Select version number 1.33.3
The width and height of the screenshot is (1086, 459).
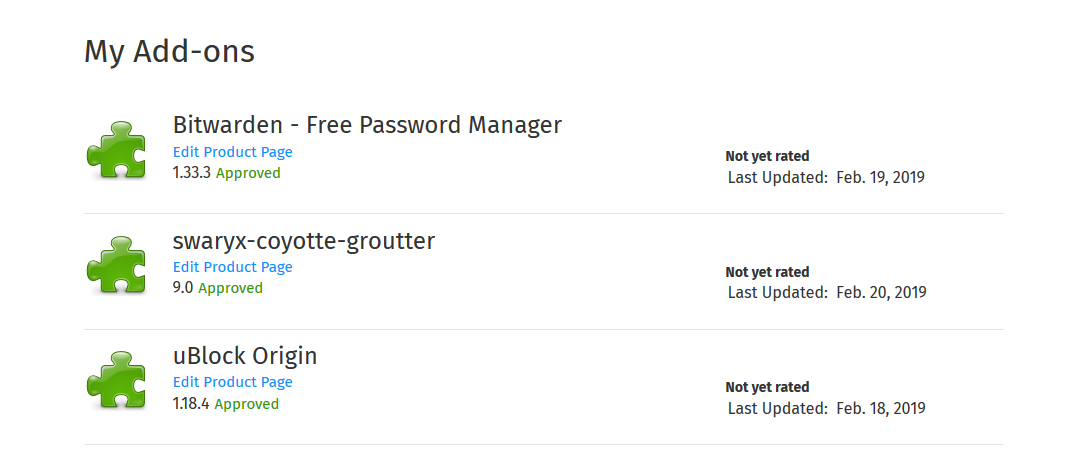coord(192,173)
